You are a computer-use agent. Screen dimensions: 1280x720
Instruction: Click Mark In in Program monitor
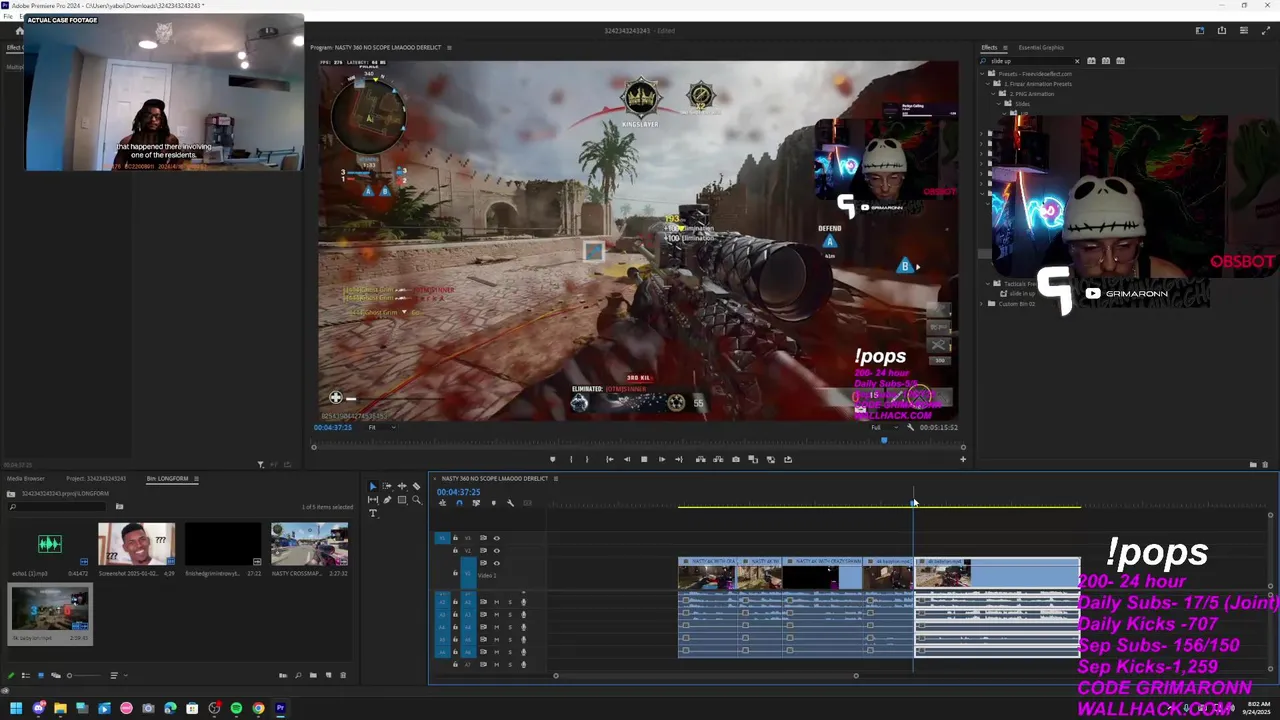tap(571, 459)
